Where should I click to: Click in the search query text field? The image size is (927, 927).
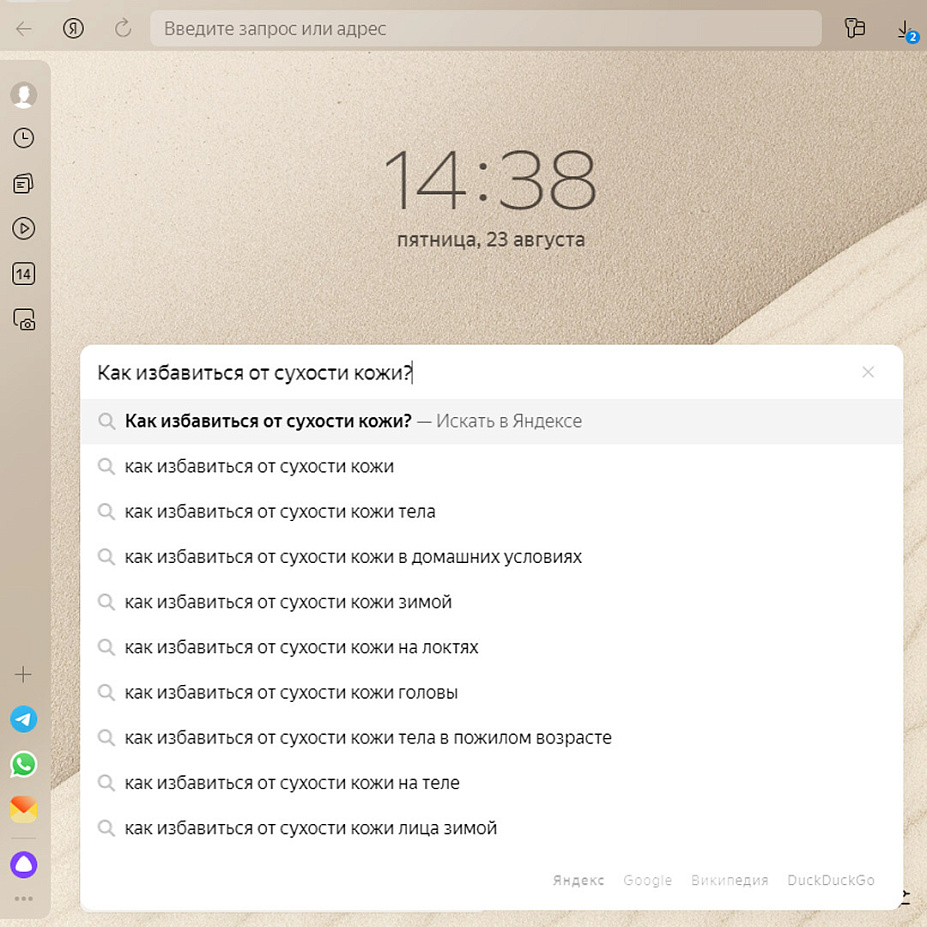pyautogui.click(x=473, y=372)
